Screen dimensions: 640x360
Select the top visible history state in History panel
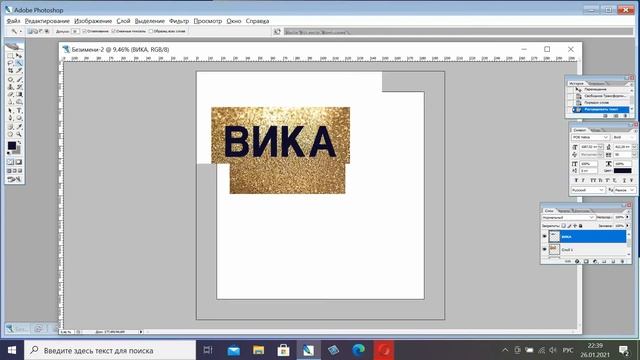click(x=599, y=89)
